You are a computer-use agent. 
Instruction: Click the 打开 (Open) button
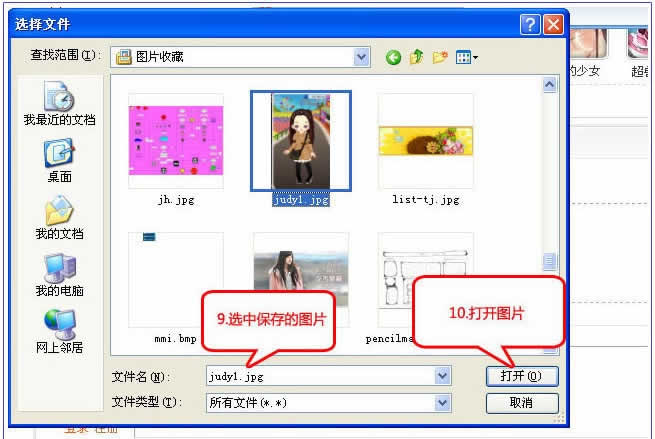click(522, 376)
